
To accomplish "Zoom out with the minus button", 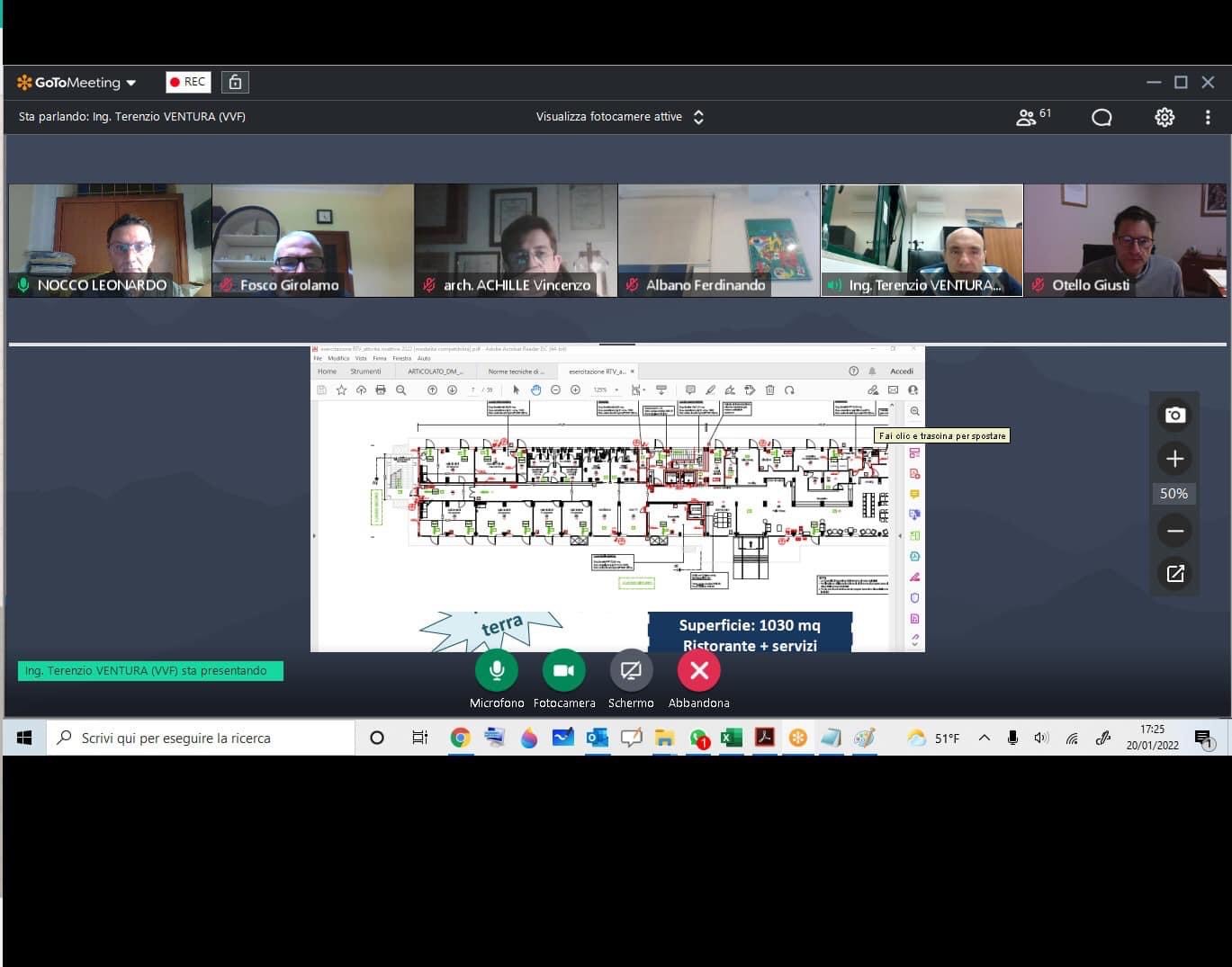I will click(1174, 531).
